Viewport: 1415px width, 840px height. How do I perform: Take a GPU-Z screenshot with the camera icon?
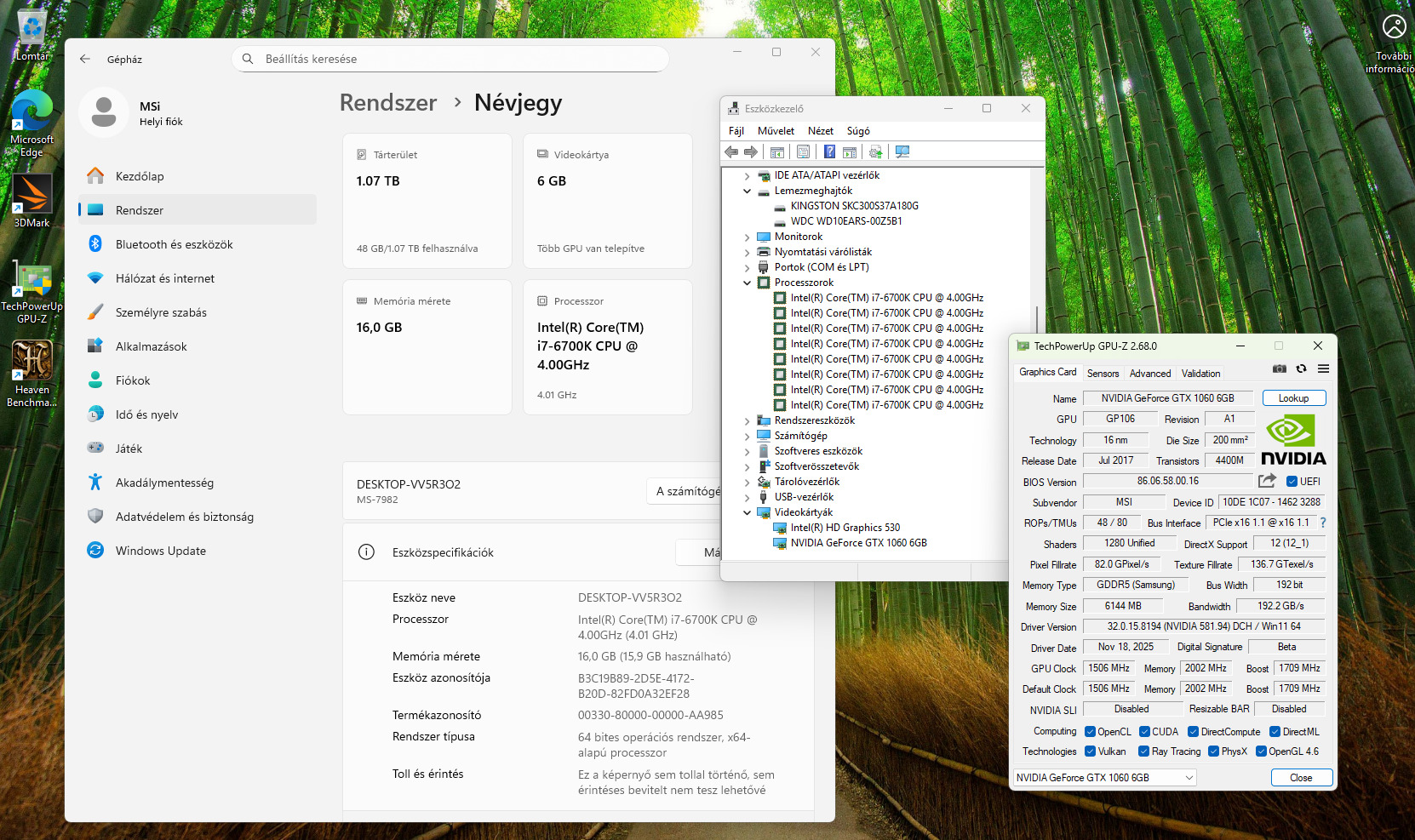[x=1280, y=369]
